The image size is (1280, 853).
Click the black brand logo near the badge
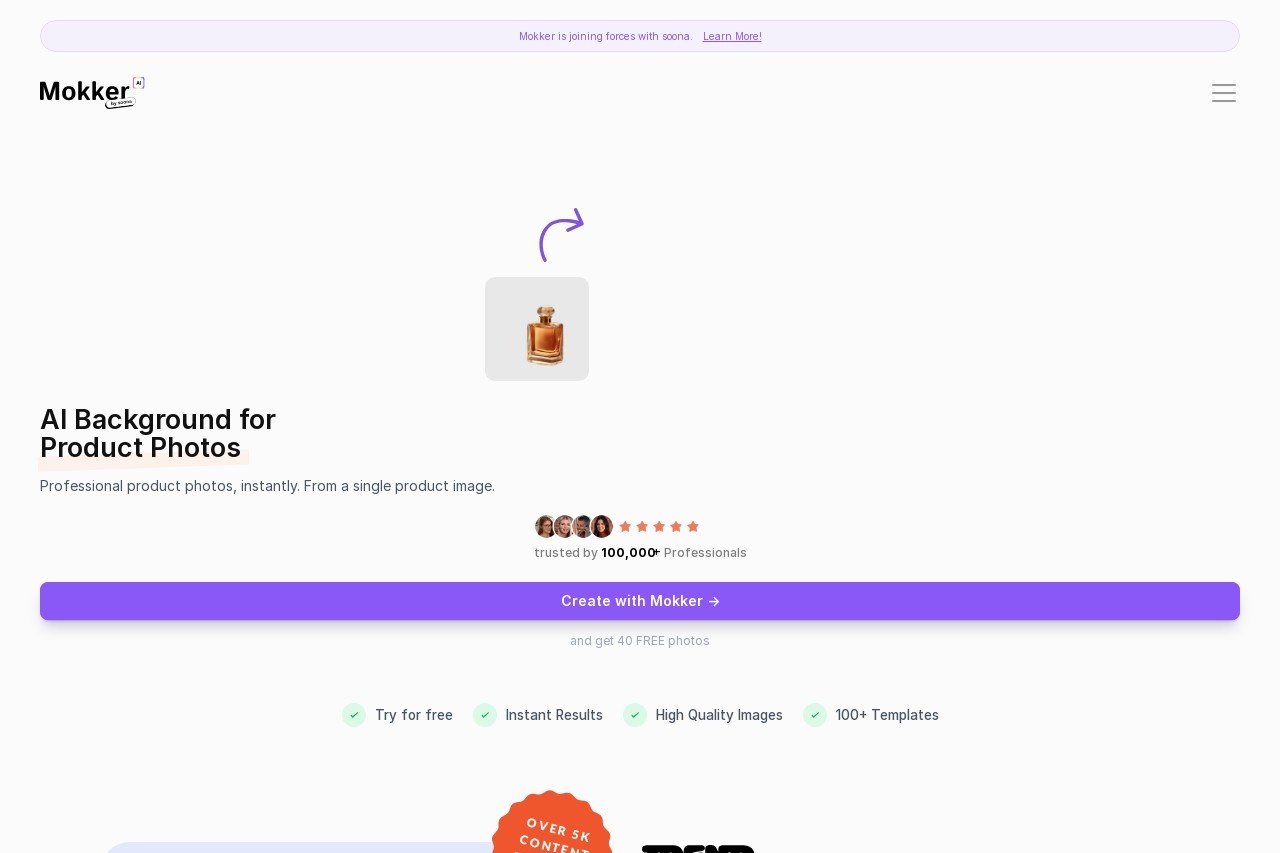click(698, 849)
